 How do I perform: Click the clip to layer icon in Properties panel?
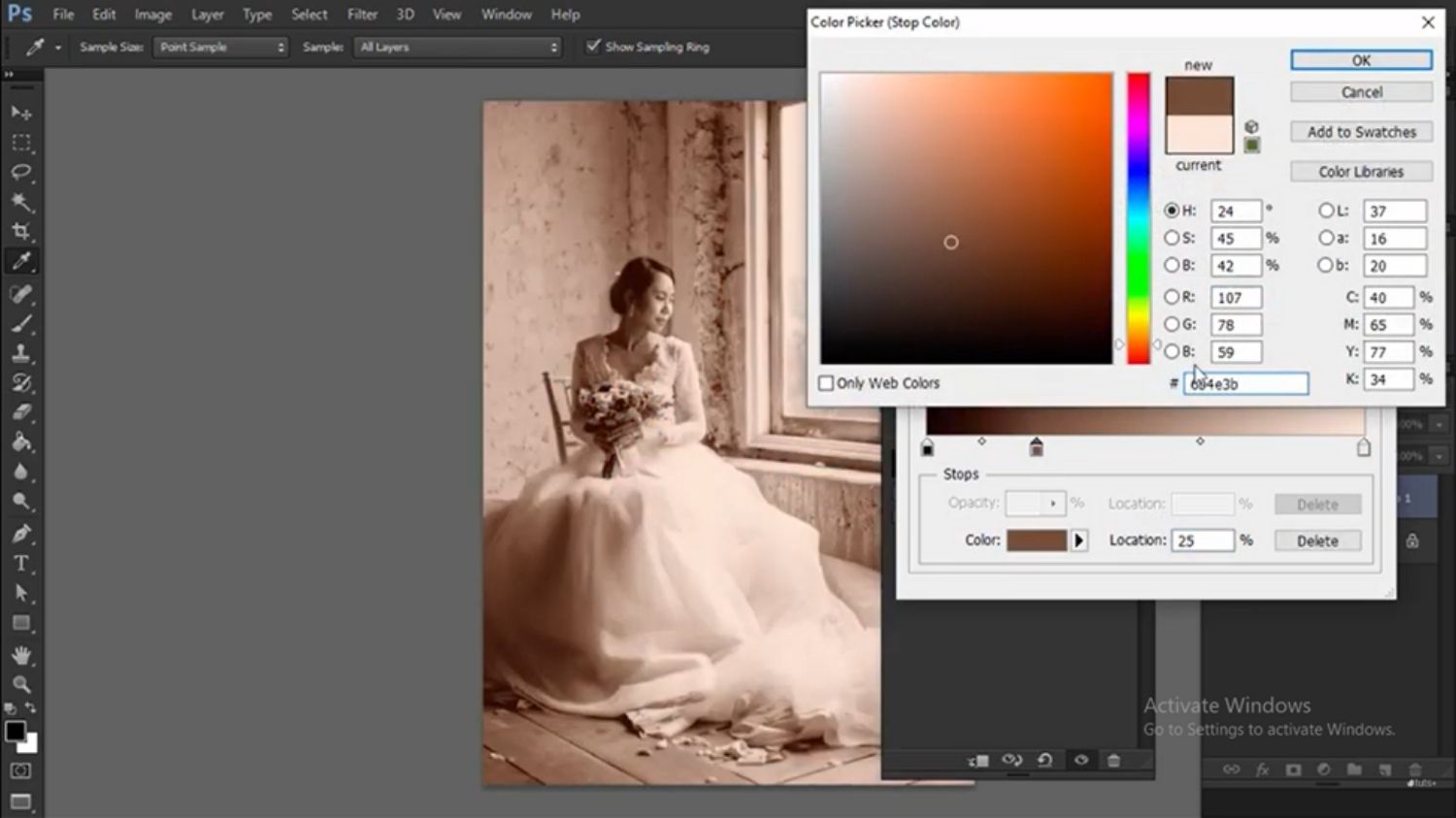[978, 761]
